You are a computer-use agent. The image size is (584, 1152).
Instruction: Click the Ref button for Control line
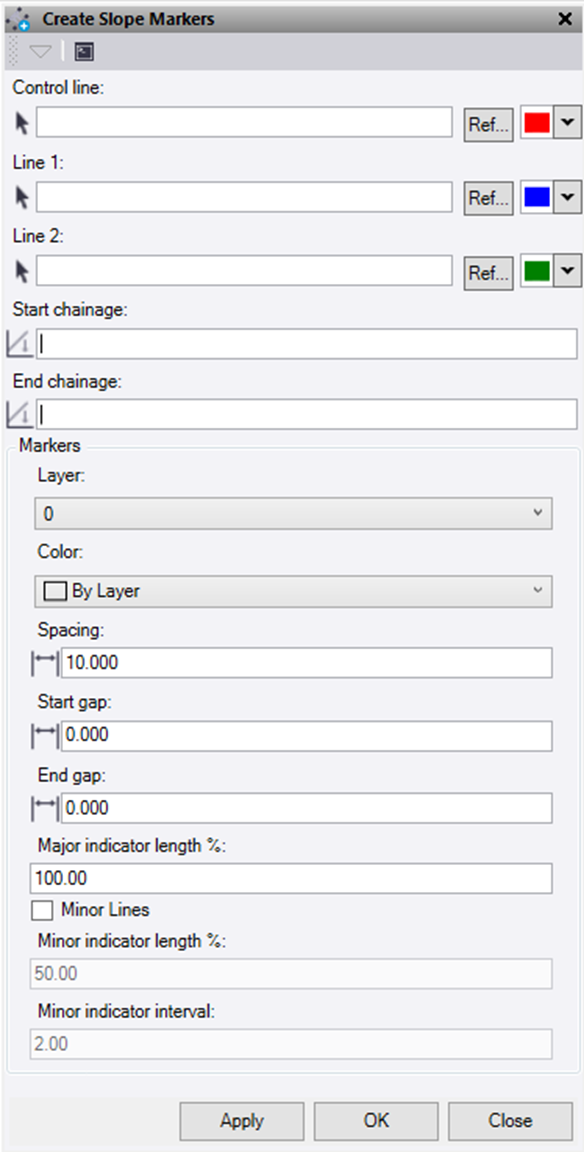[x=488, y=122]
